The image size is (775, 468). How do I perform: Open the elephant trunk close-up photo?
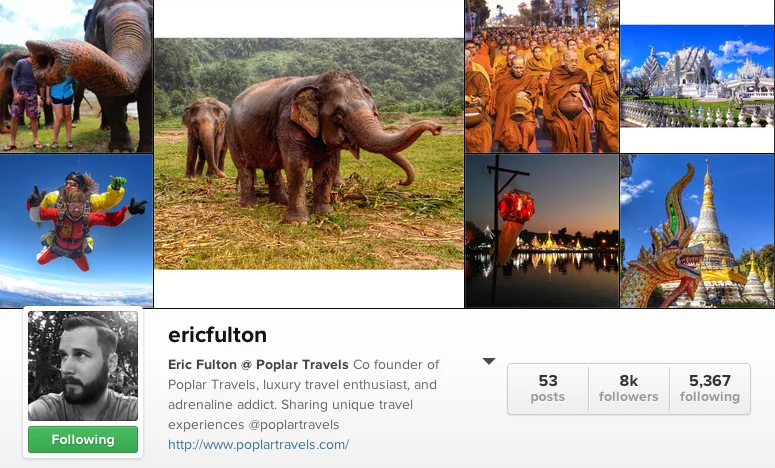(76, 76)
